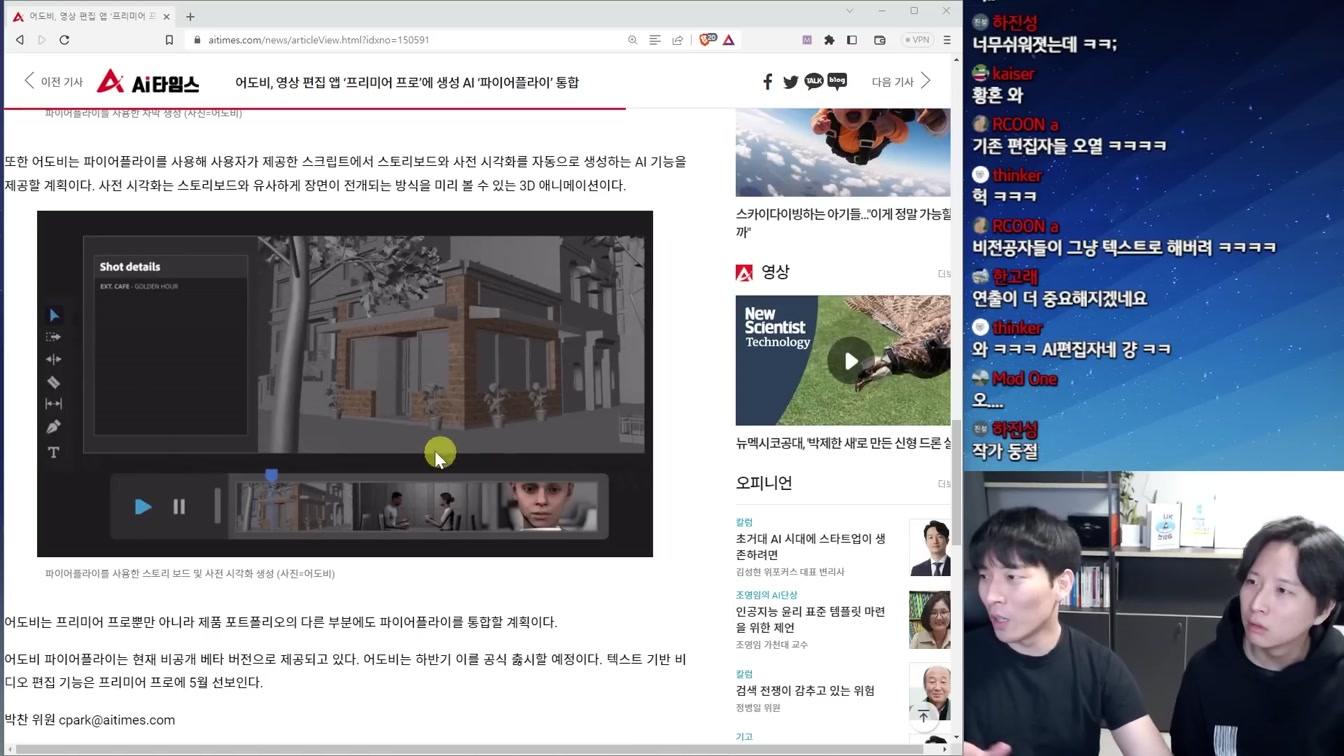This screenshot has width=1344, height=756.
Task: Select the Type (T) tool in Firefly image
Action: tap(54, 452)
